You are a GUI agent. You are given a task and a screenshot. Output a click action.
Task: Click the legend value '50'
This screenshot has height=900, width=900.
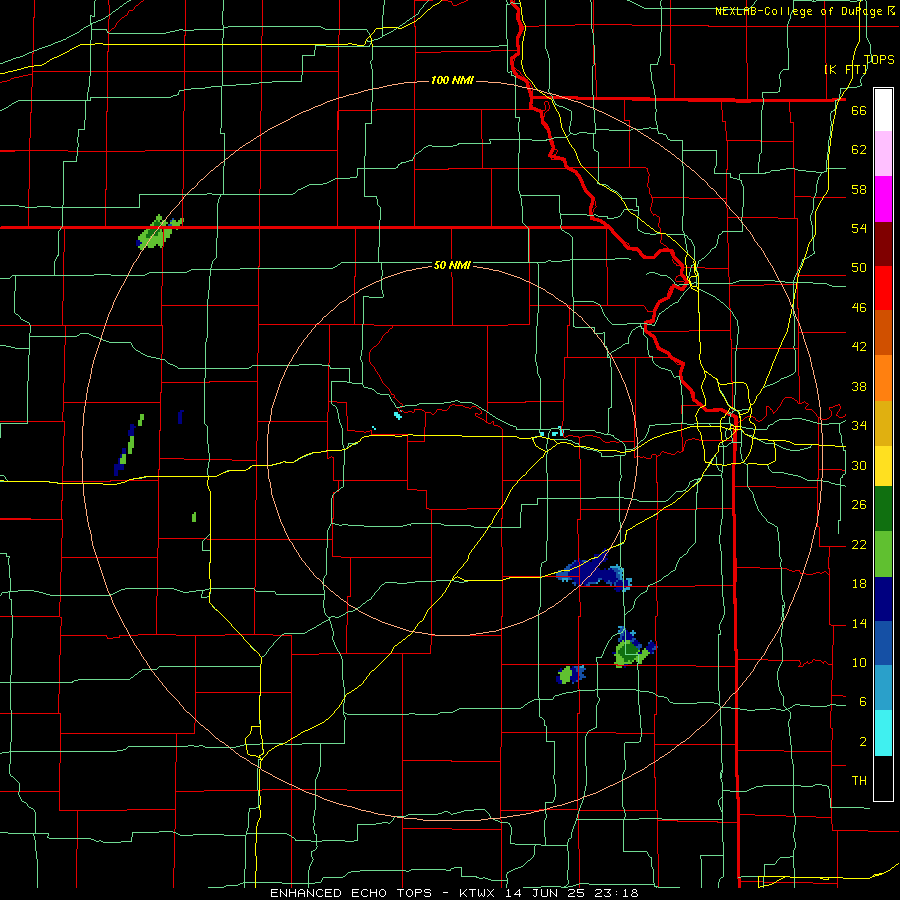[859, 268]
